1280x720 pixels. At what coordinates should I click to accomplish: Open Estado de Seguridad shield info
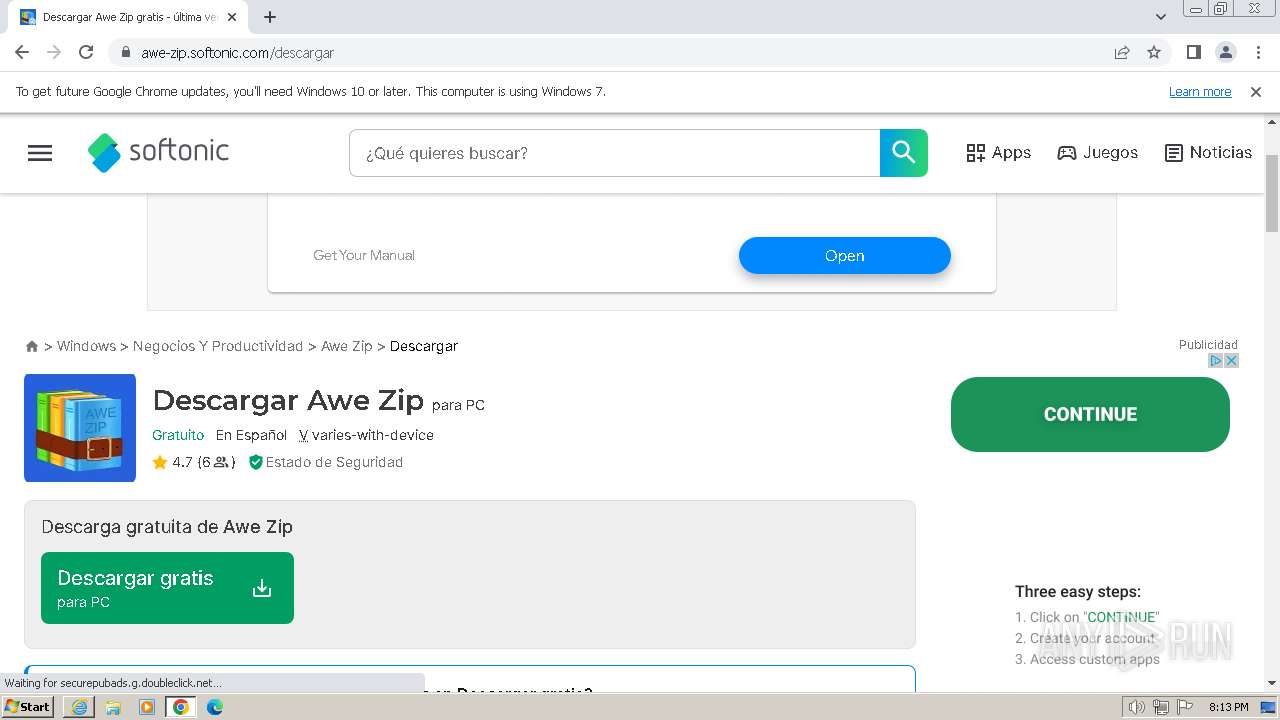[x=325, y=462]
